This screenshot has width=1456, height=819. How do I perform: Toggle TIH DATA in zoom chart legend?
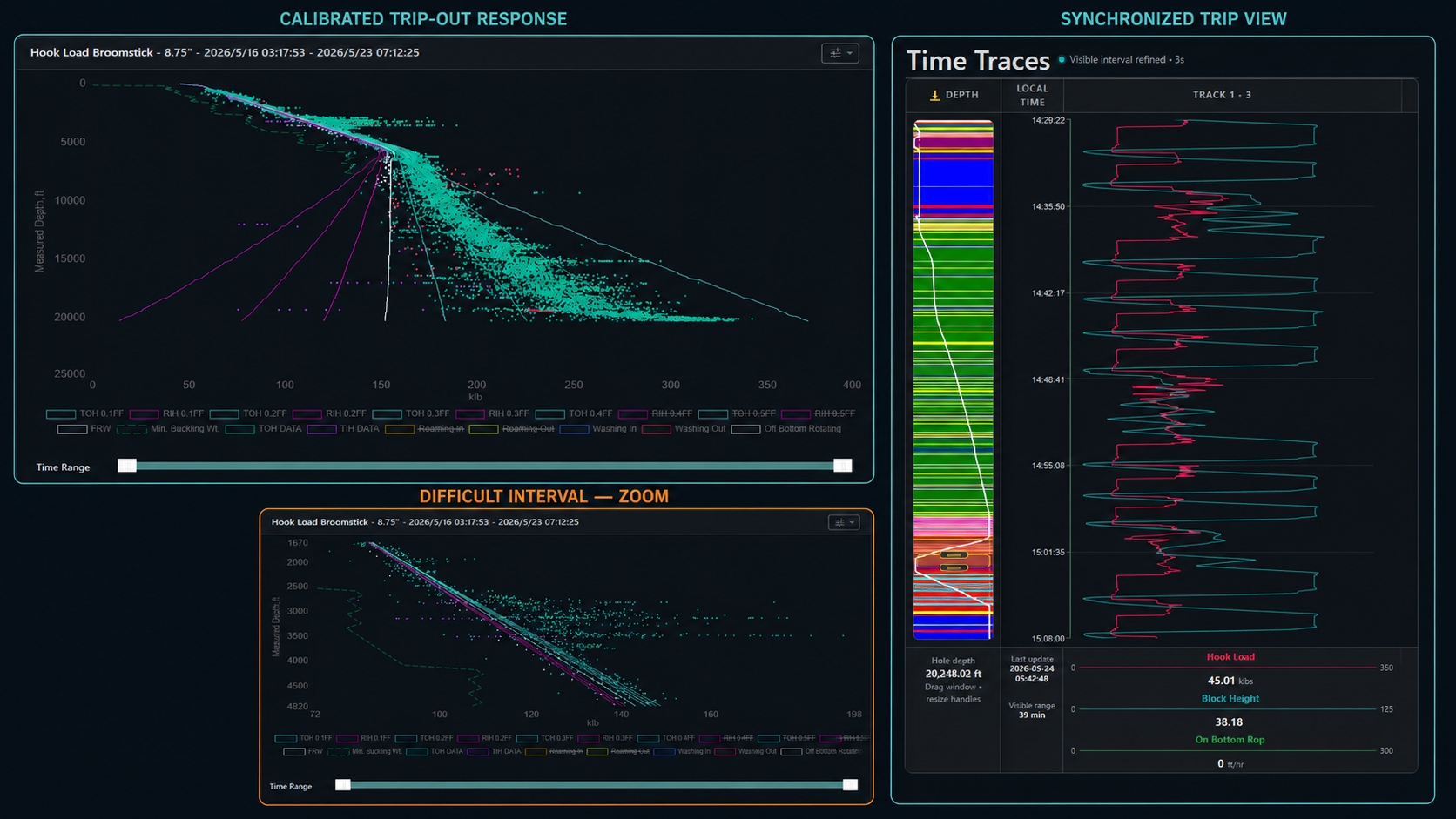tap(495, 752)
